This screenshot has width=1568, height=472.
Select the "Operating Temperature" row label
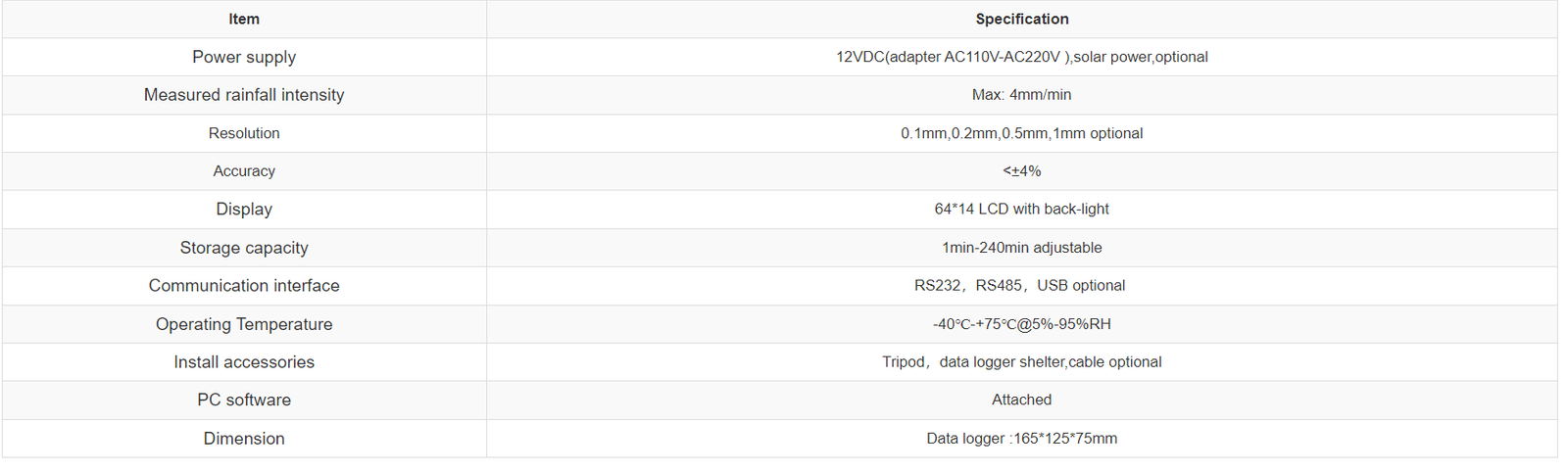pyautogui.click(x=244, y=324)
